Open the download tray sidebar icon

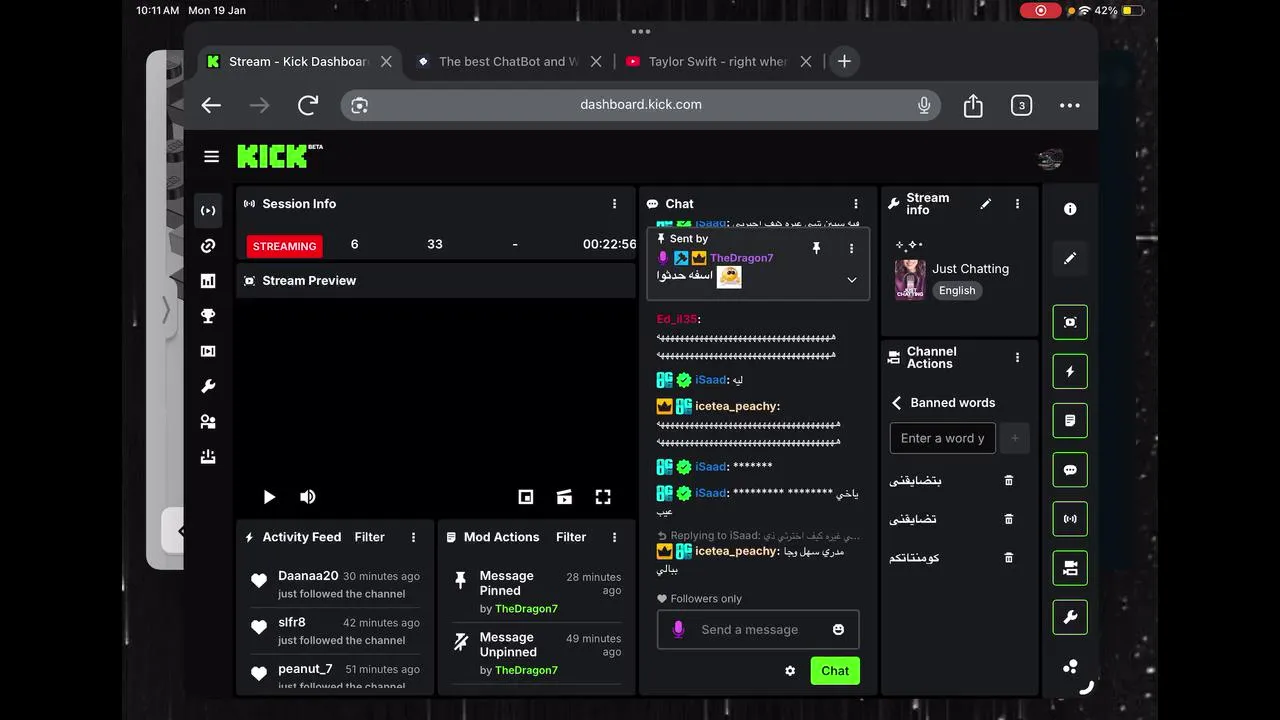[208, 456]
